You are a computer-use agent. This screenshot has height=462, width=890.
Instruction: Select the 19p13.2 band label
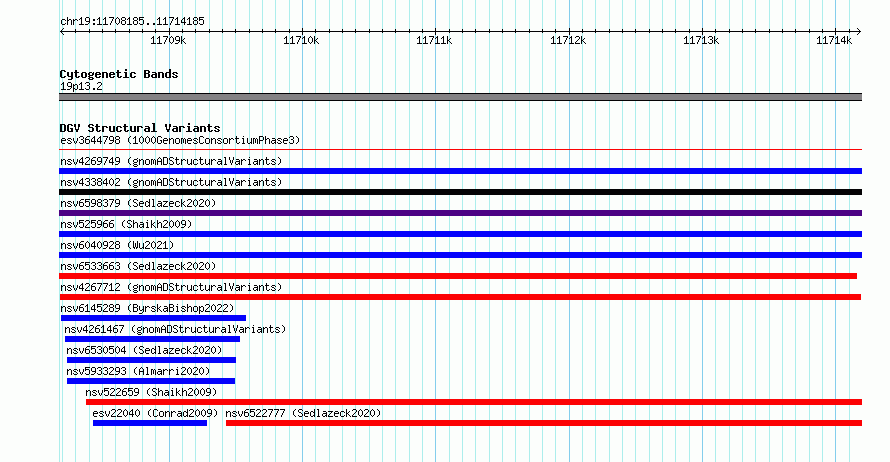coord(81,86)
